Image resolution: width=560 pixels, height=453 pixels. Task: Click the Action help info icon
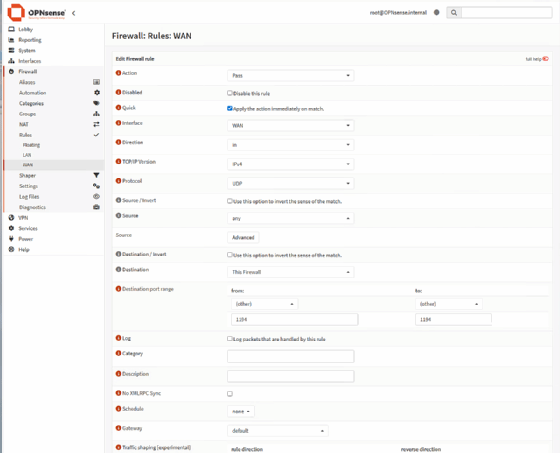coord(118,73)
